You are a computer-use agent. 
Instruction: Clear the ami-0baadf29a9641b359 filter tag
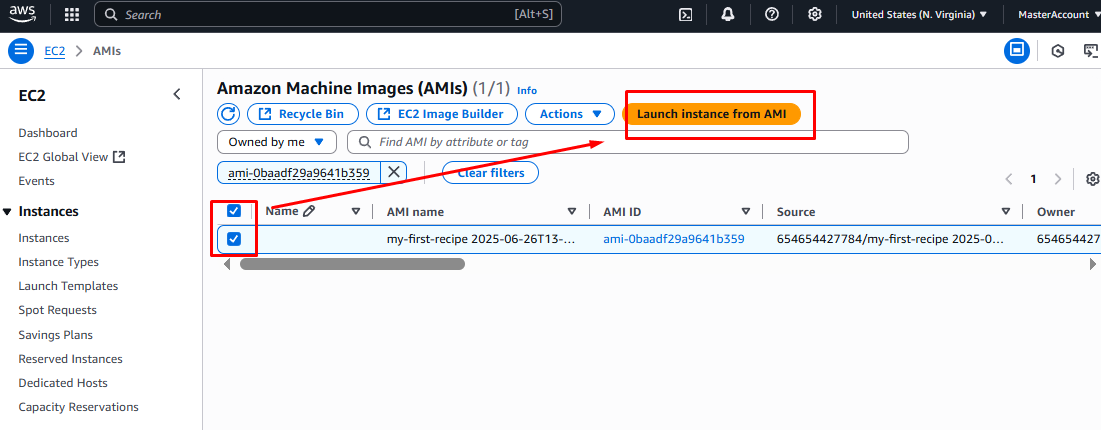[x=394, y=172]
